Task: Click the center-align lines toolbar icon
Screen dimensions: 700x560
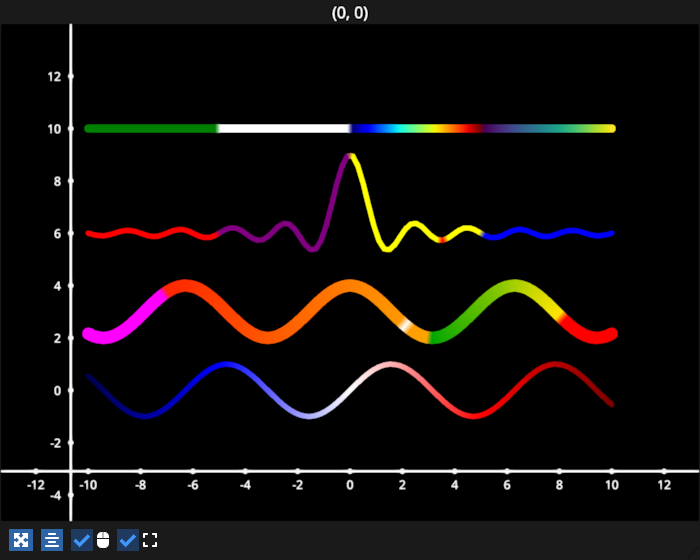Action: coord(52,540)
